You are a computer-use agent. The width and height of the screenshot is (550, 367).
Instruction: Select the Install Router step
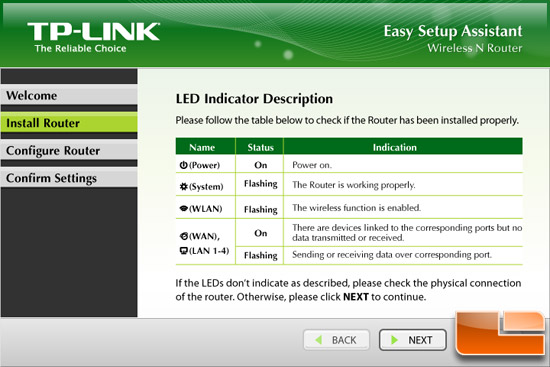[69, 123]
